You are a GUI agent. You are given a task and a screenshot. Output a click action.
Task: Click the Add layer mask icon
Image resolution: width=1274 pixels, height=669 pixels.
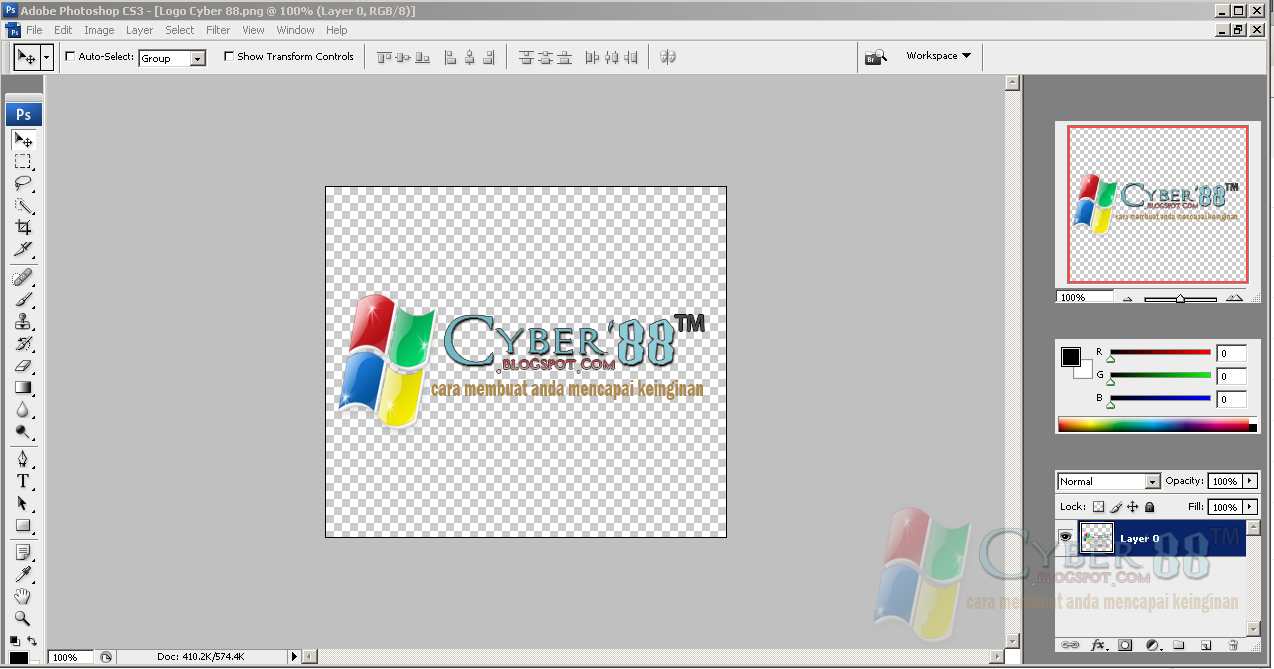click(x=1125, y=645)
